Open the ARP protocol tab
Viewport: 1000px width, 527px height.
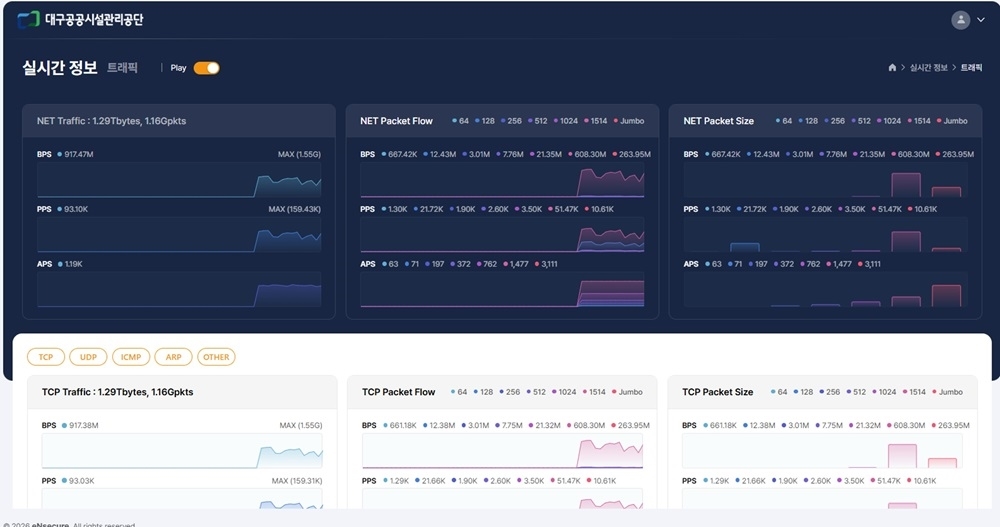[x=173, y=357]
